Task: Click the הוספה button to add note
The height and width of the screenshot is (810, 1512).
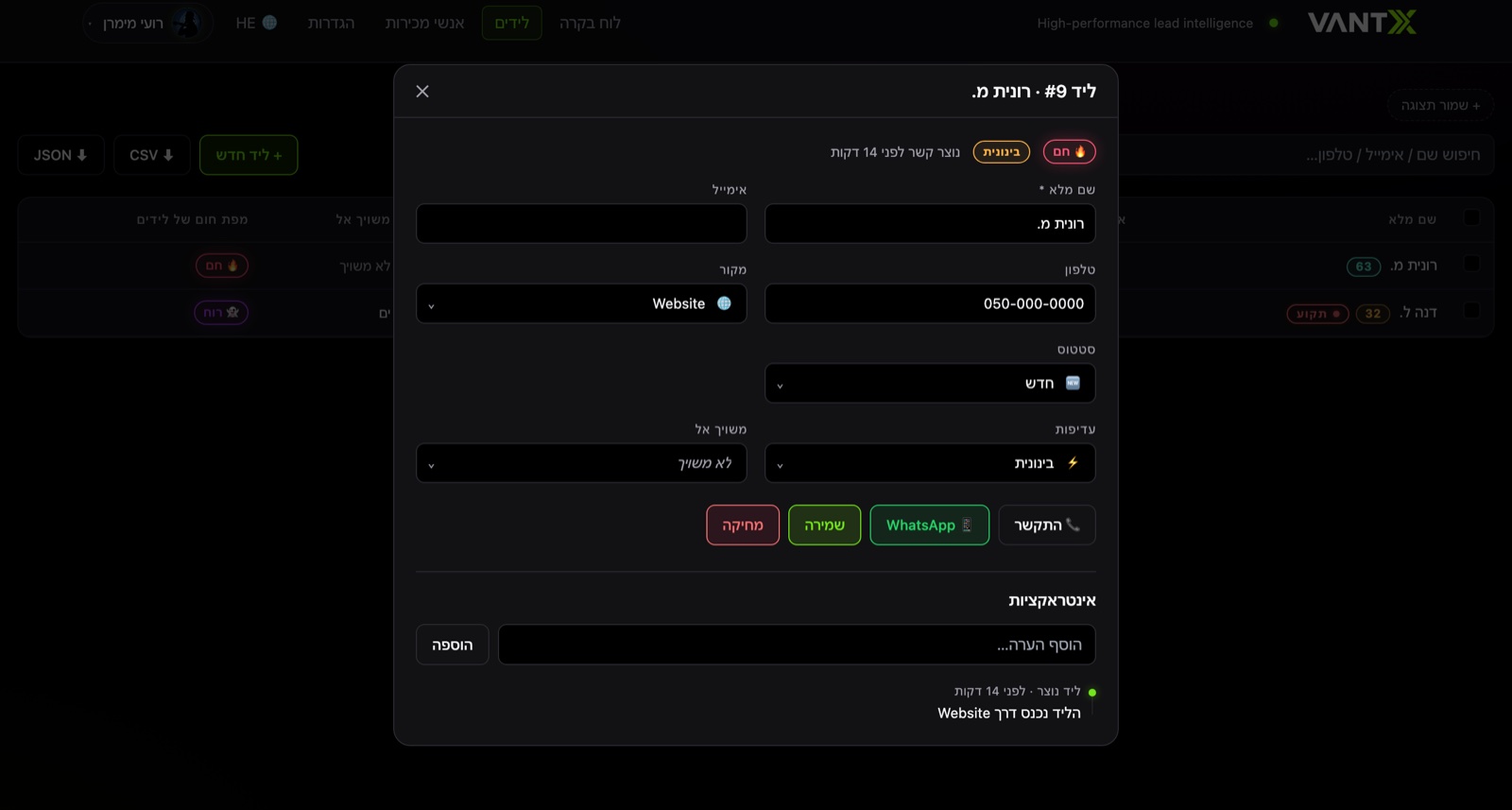Action: 453,645
